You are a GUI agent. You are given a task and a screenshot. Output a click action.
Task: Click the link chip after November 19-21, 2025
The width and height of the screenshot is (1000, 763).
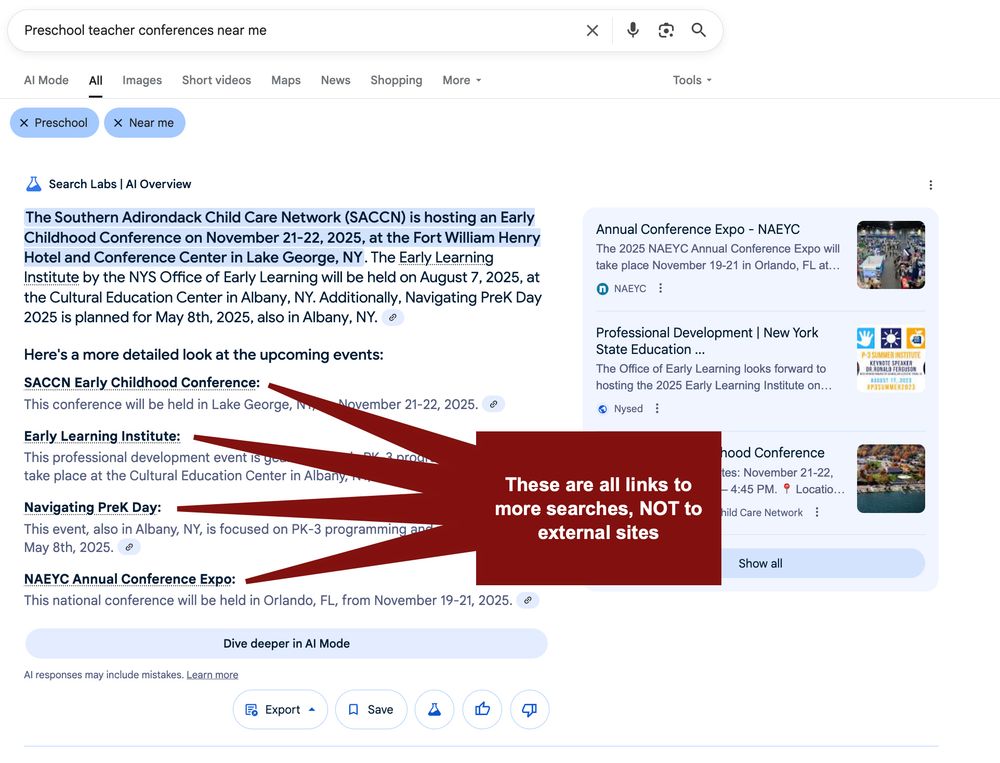pos(527,600)
